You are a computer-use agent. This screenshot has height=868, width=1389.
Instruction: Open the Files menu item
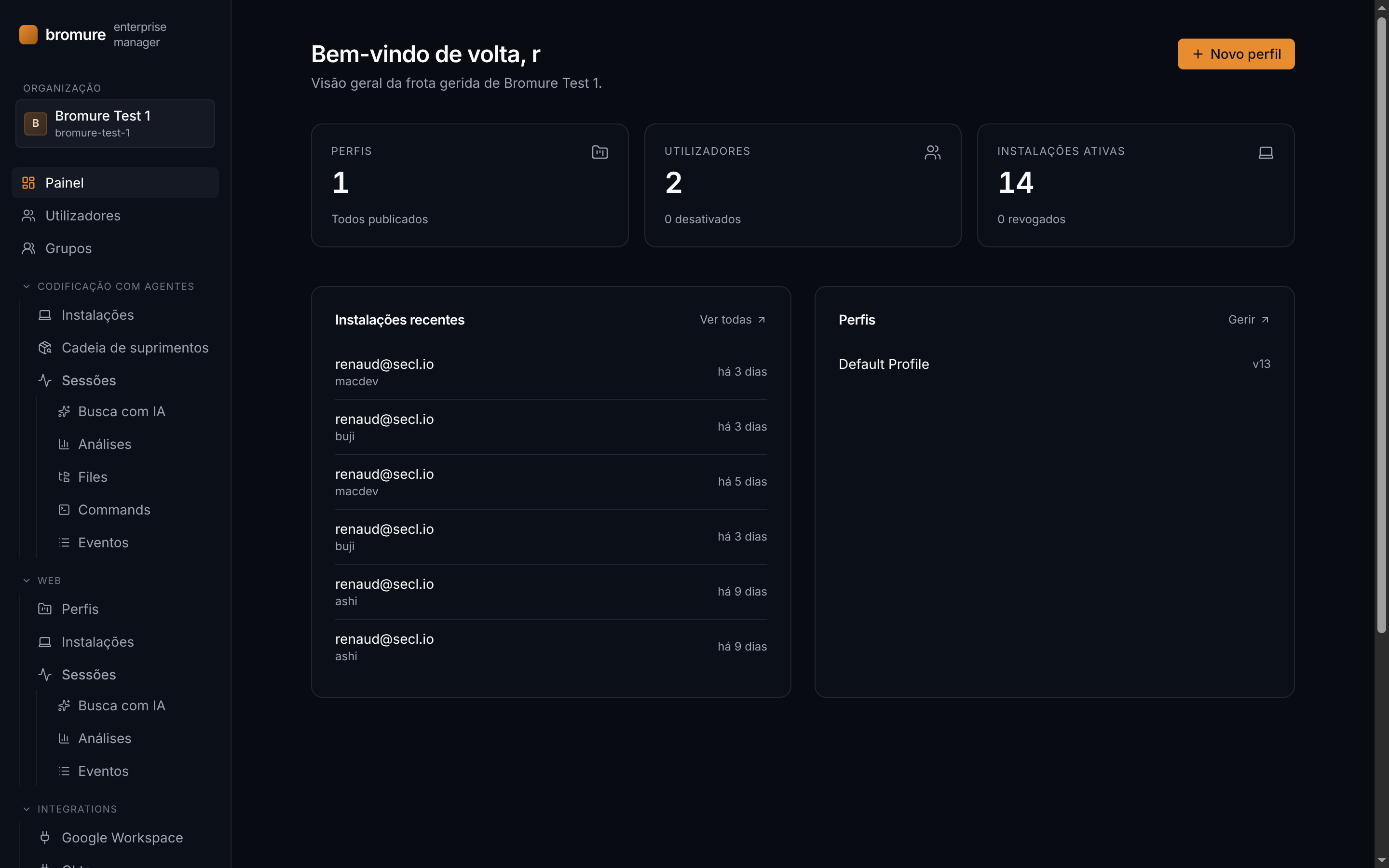(132, 477)
